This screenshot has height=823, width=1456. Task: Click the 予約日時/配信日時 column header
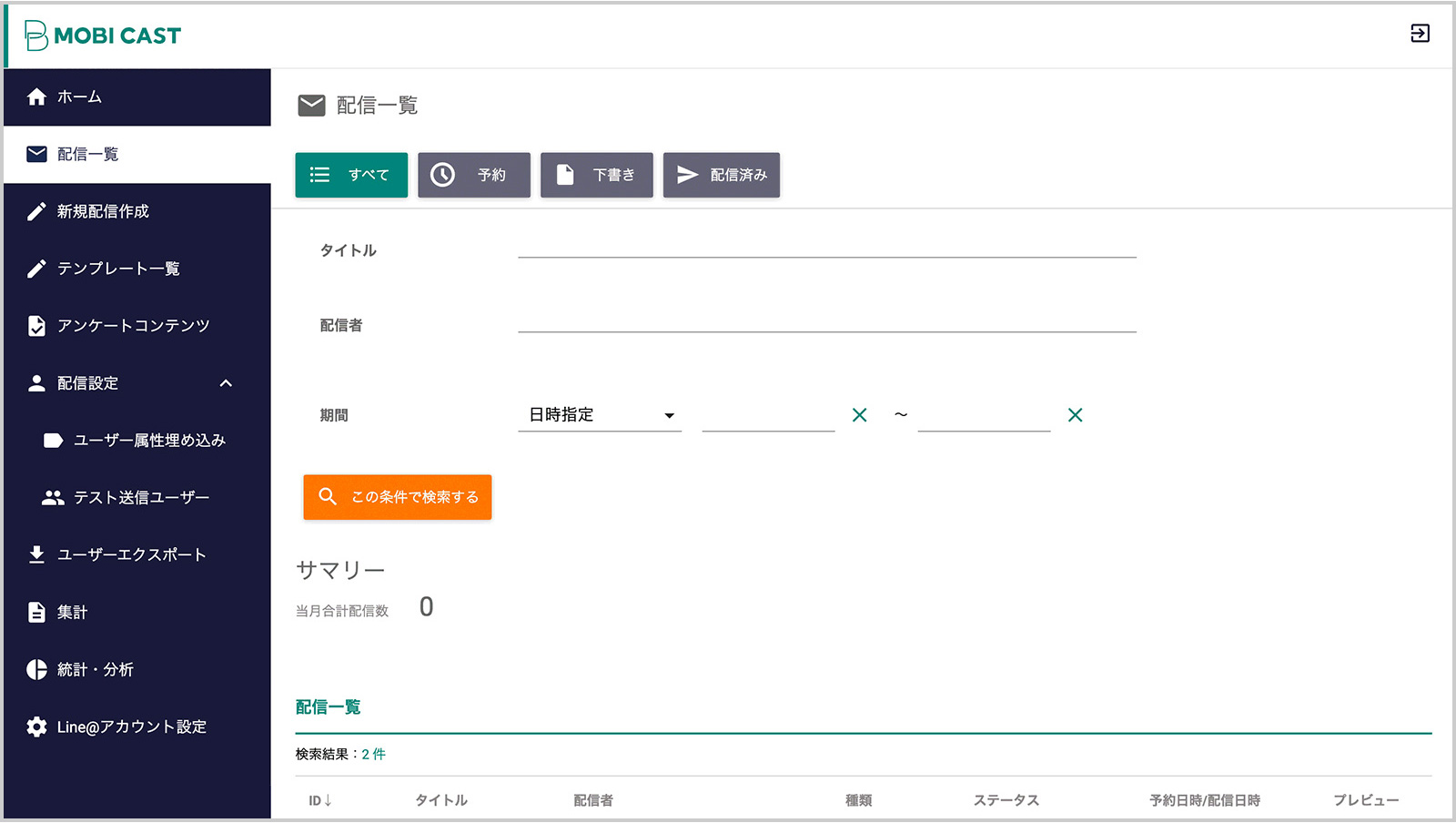coord(1205,800)
